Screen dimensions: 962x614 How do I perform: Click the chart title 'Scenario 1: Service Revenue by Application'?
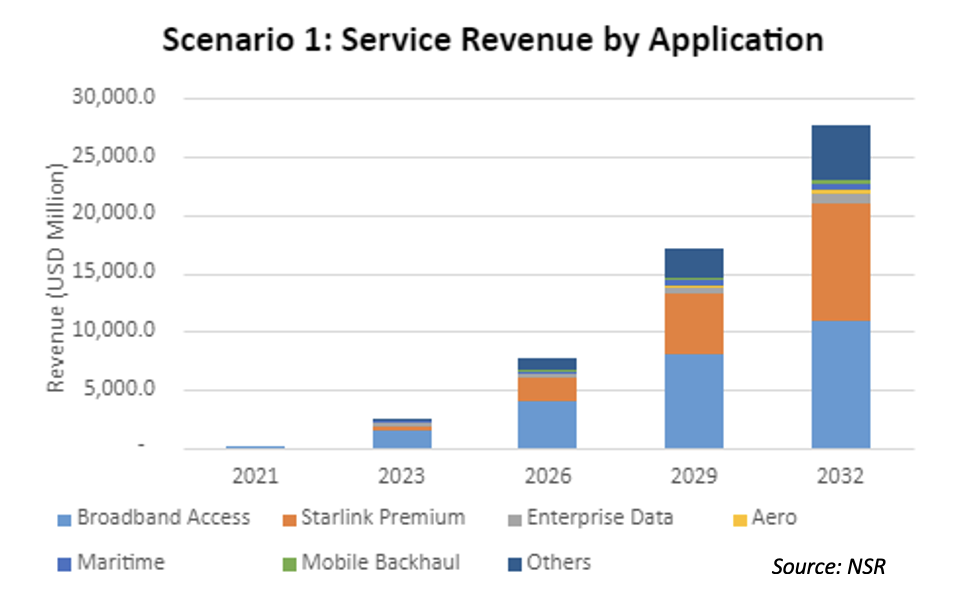493,40
